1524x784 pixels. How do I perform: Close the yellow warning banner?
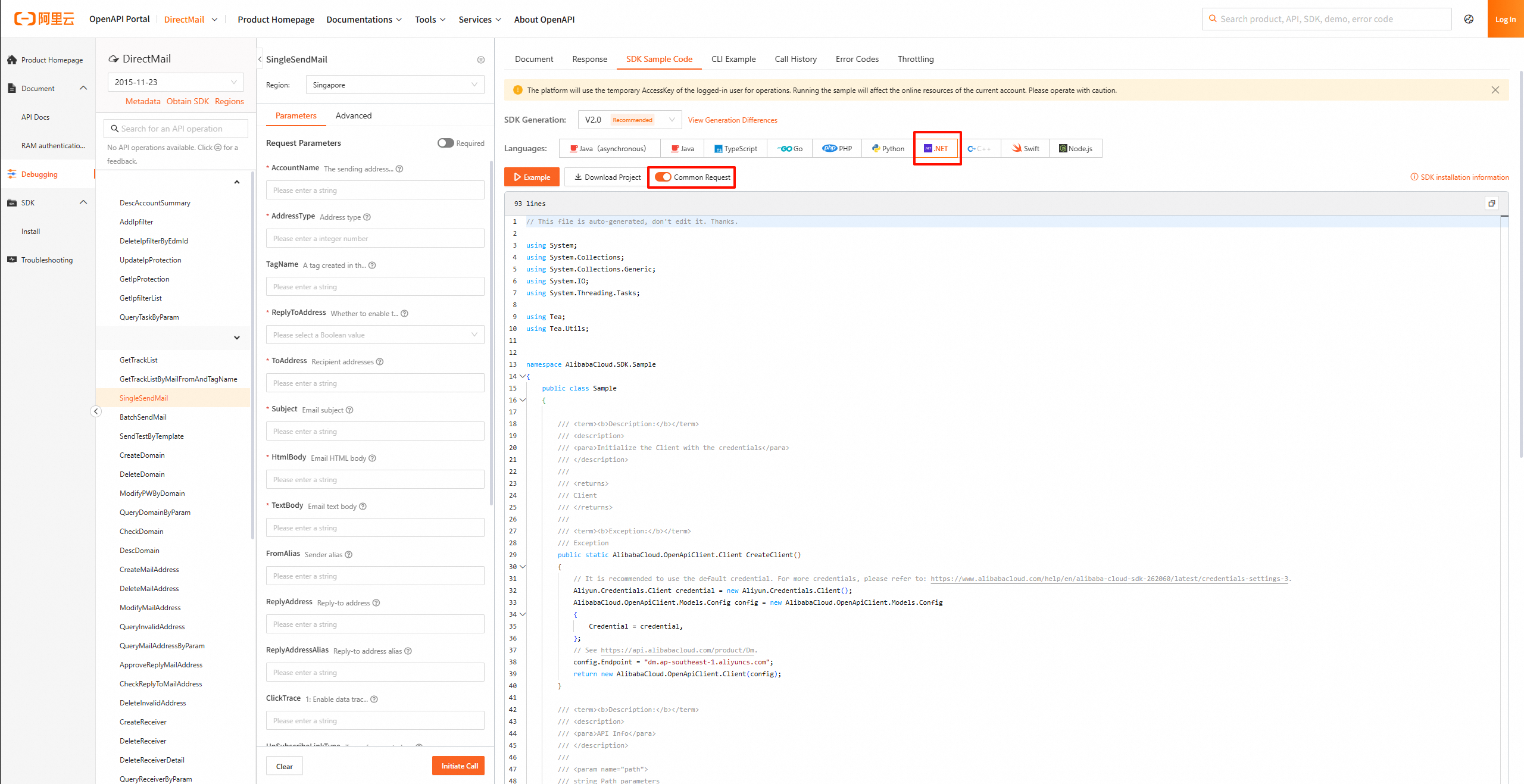[x=1495, y=90]
